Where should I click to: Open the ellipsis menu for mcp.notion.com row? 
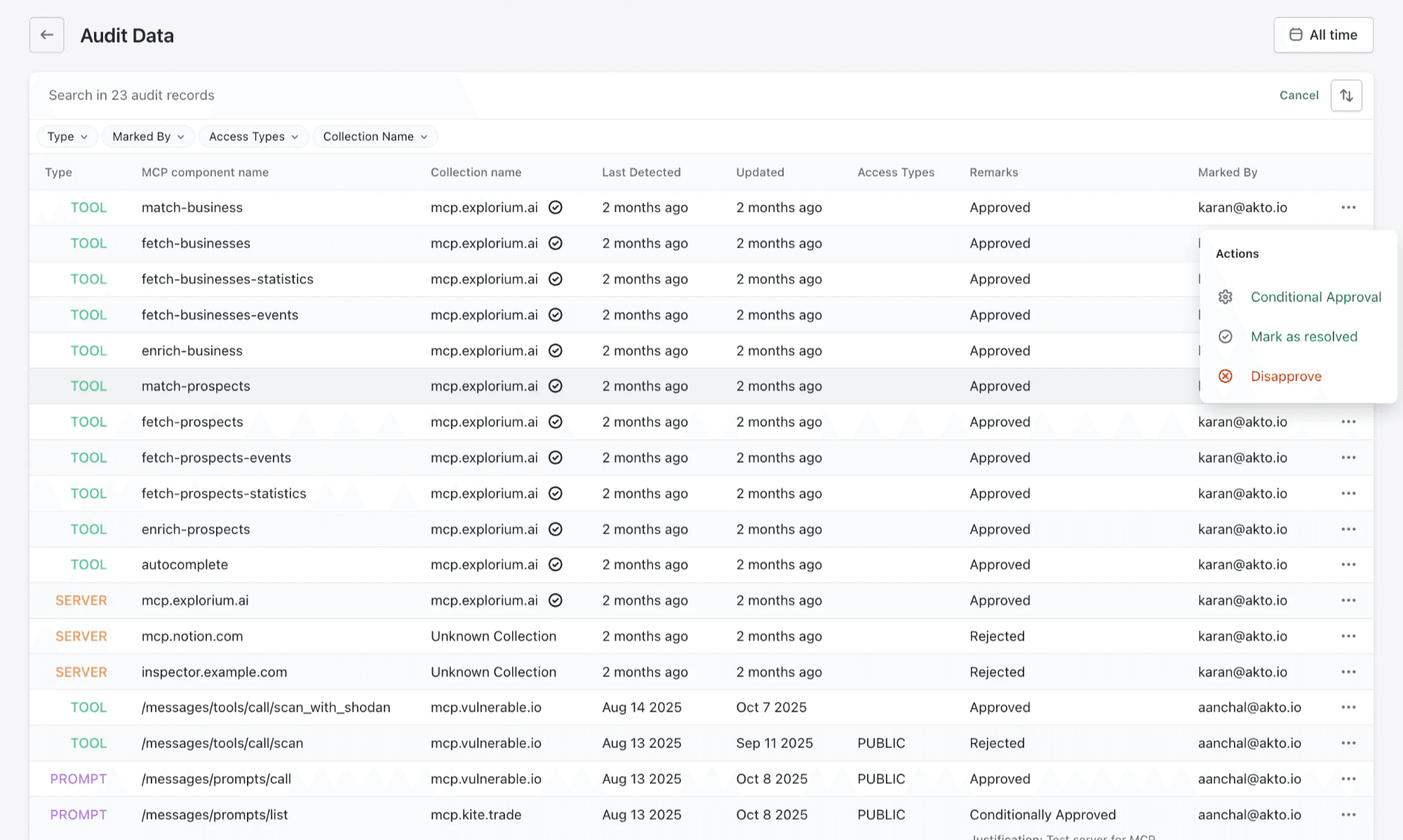pos(1348,636)
